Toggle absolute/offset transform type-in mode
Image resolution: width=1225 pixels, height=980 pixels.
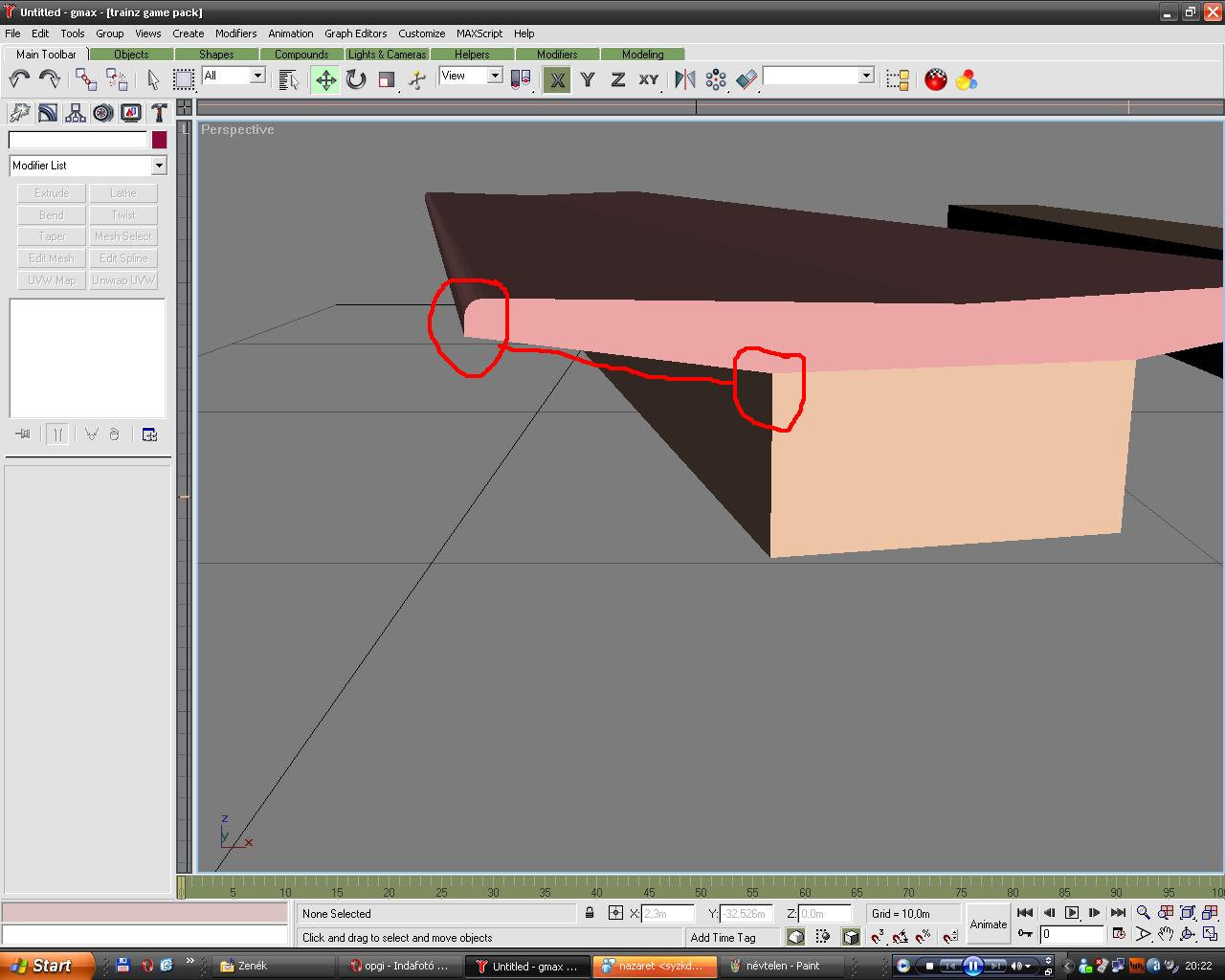click(615, 913)
